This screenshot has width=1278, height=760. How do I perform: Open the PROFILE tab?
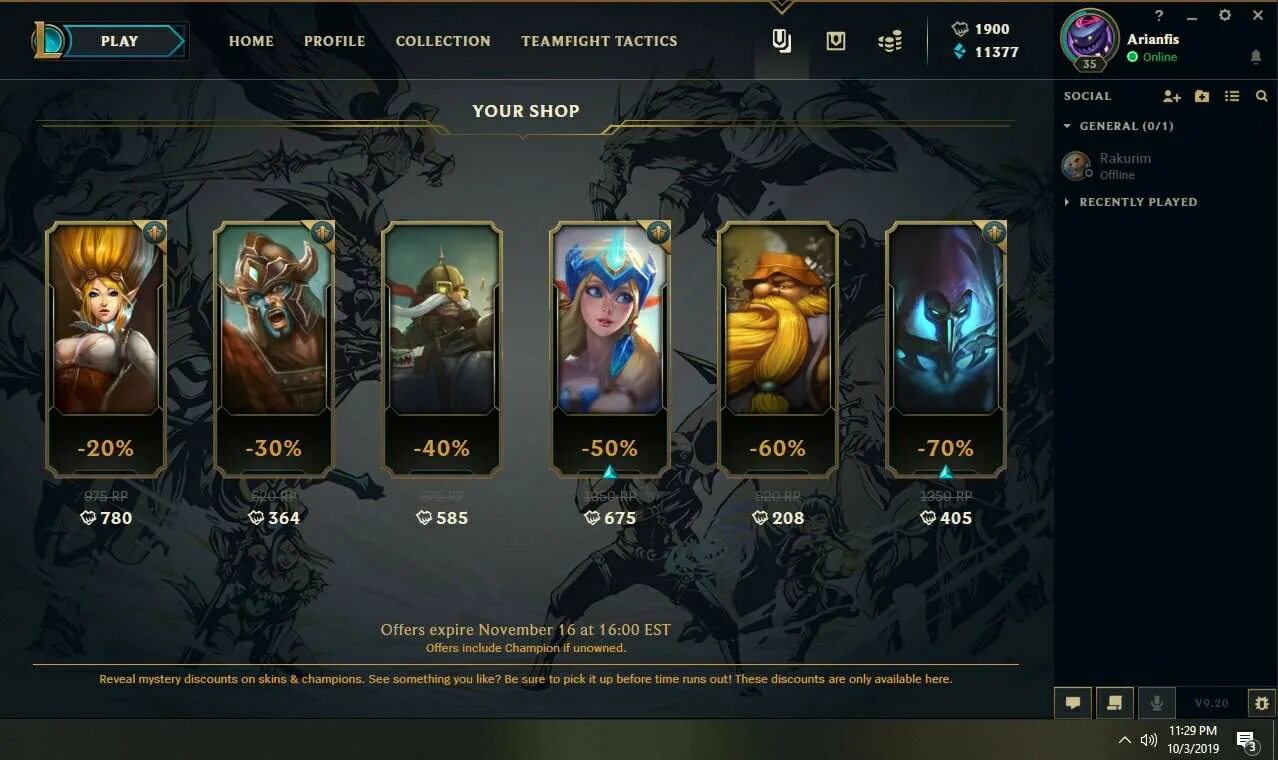point(335,41)
